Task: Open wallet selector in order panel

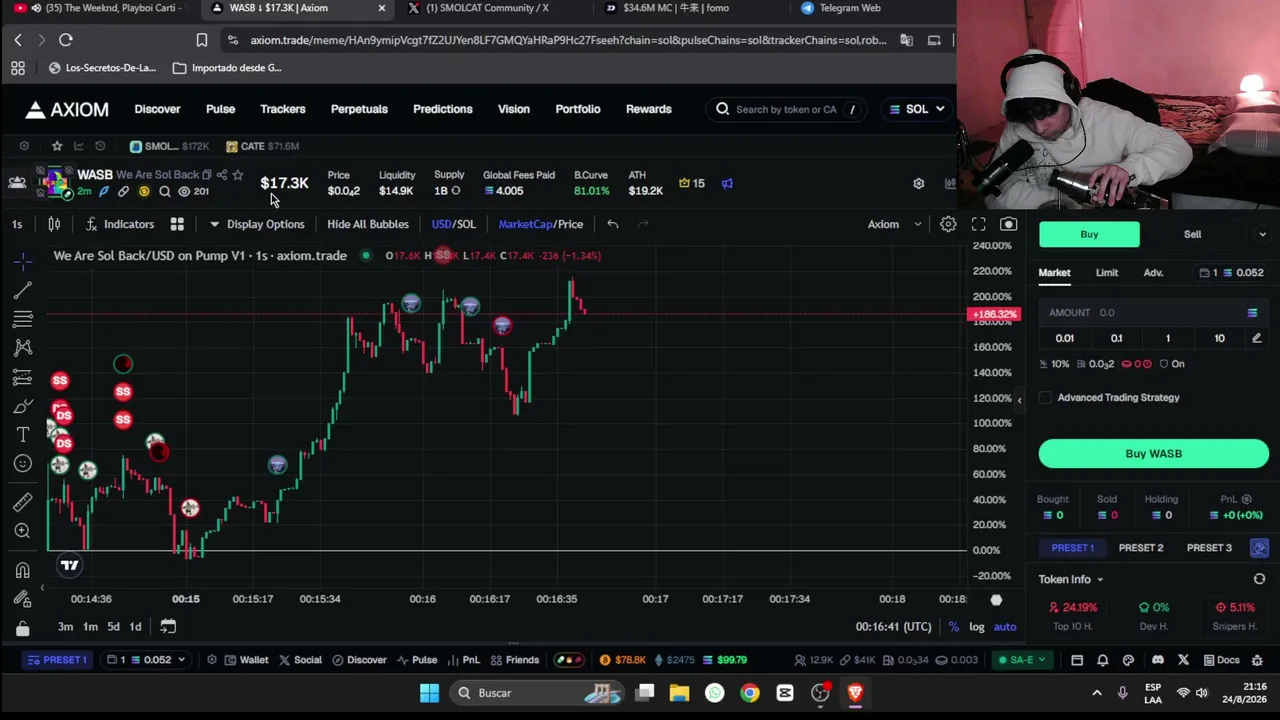Action: 1233,273
